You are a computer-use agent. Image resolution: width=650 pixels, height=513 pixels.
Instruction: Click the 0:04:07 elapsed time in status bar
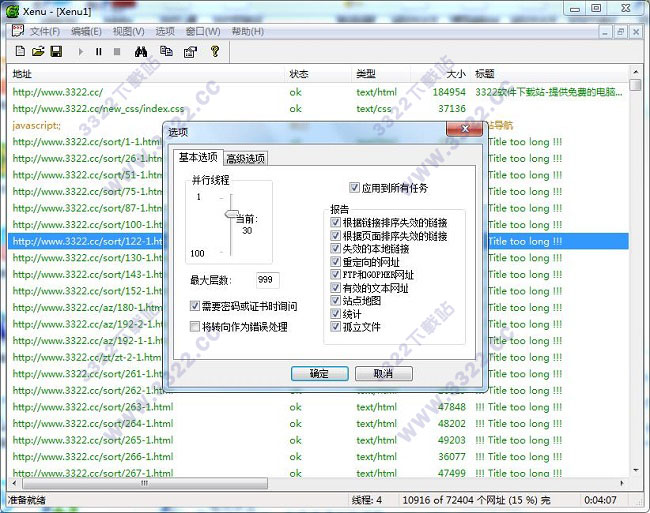click(x=600, y=500)
